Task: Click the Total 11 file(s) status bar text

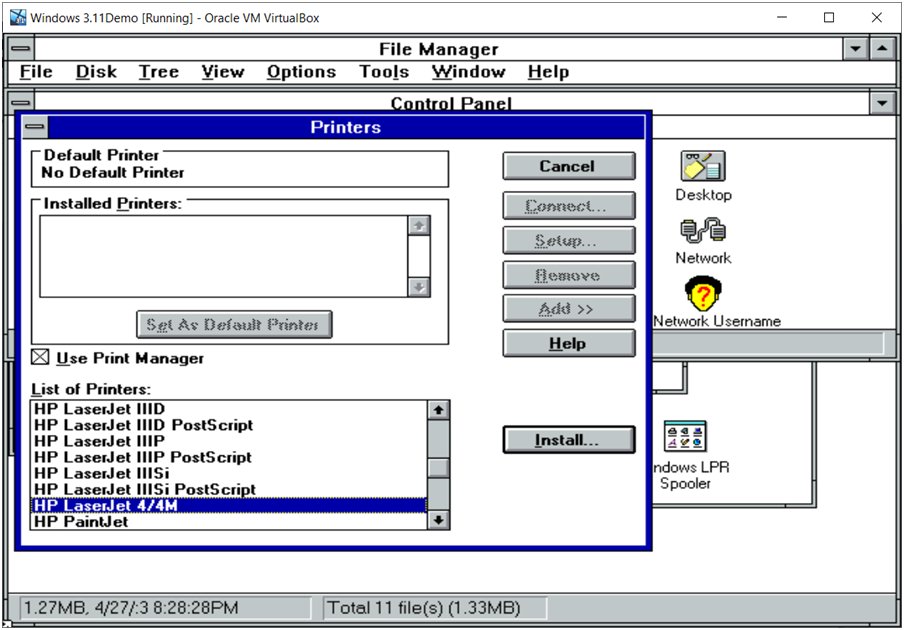Action: pos(424,608)
